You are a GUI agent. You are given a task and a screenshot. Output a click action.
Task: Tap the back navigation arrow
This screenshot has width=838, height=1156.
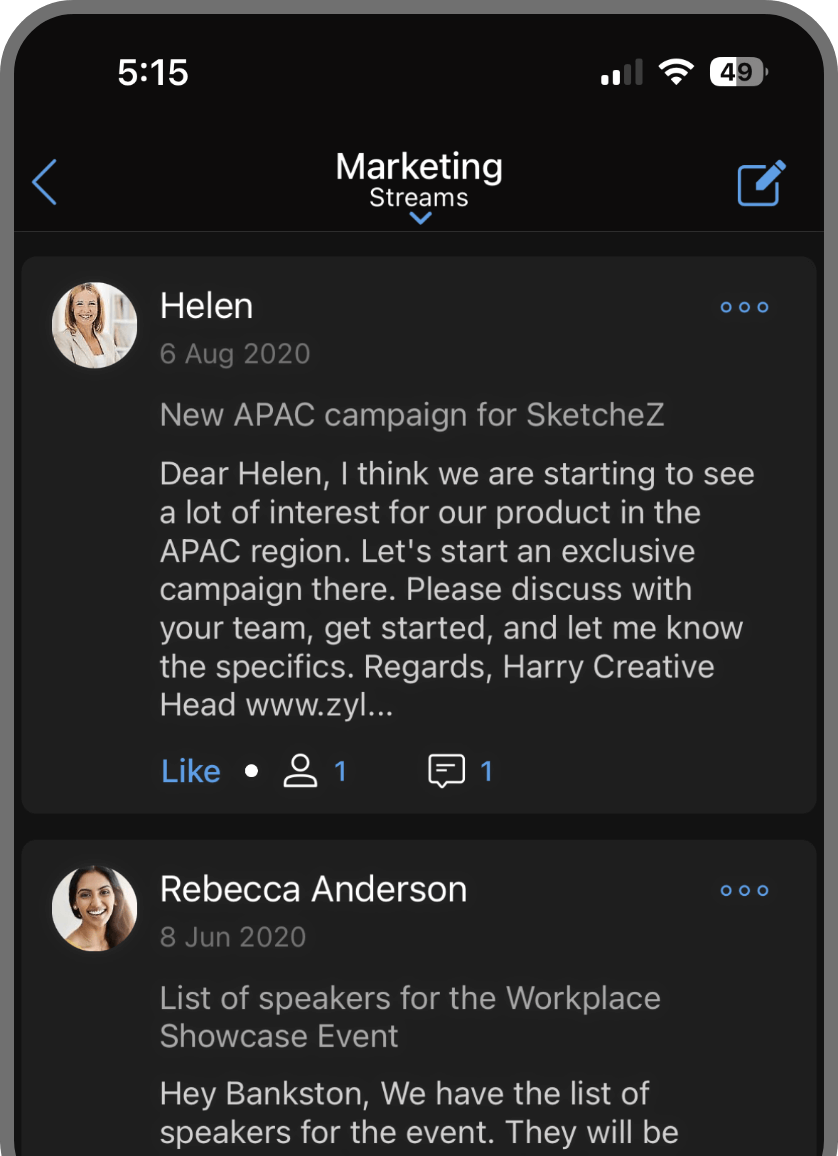point(42,182)
